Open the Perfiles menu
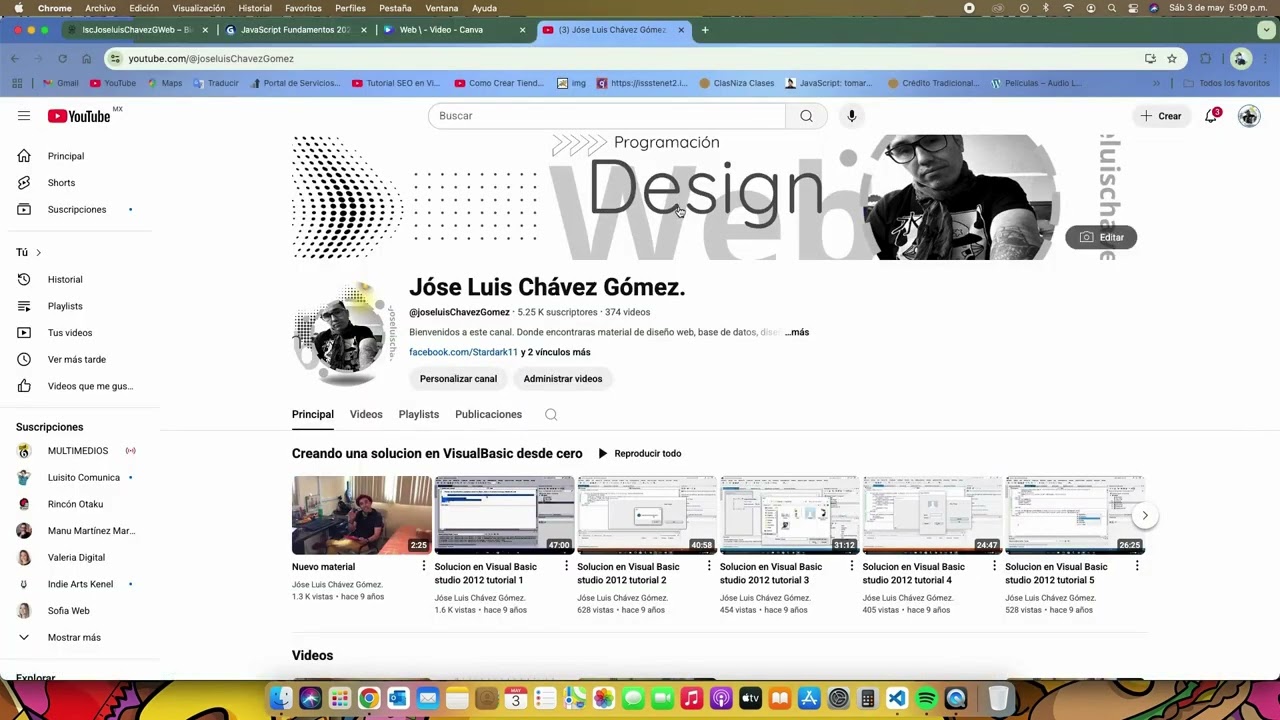This screenshot has width=1280, height=720. (350, 8)
